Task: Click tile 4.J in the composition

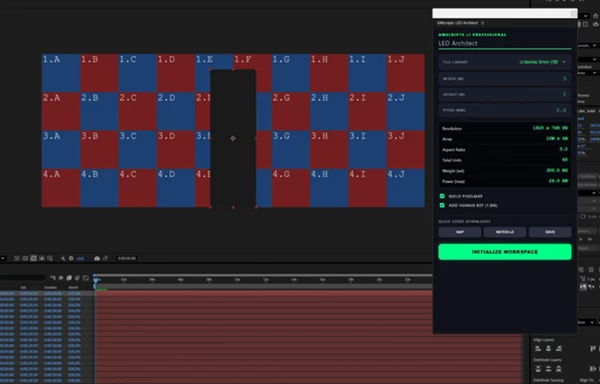Action: coord(405,188)
